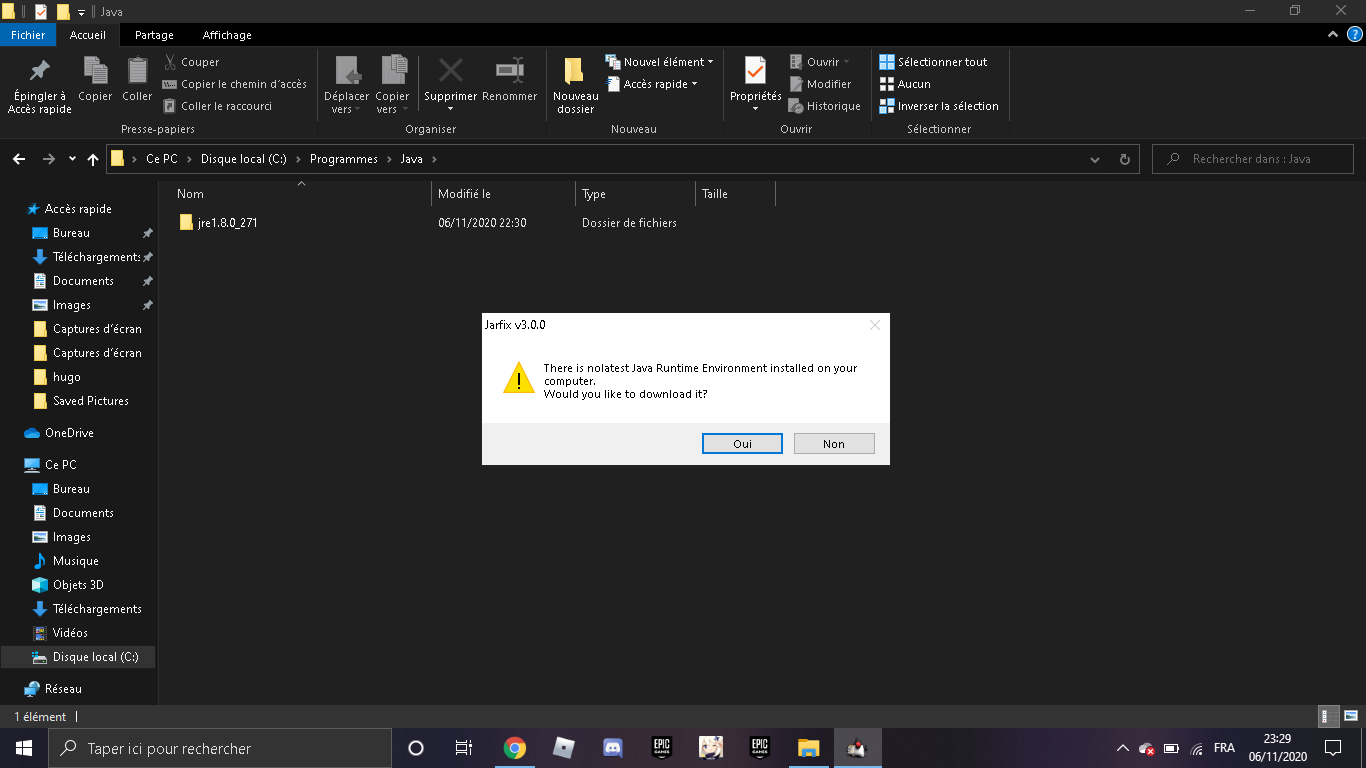Click the Rechercher dans : Java field
This screenshot has height=768, width=1366.
[x=1253, y=159]
